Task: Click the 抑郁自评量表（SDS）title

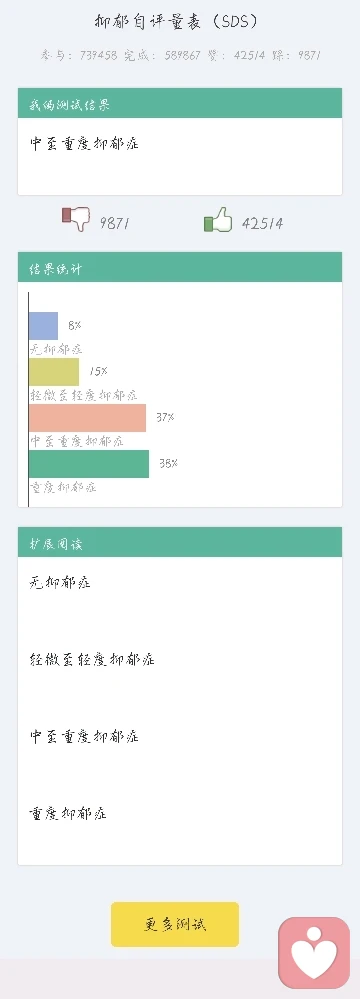Action: [175, 22]
